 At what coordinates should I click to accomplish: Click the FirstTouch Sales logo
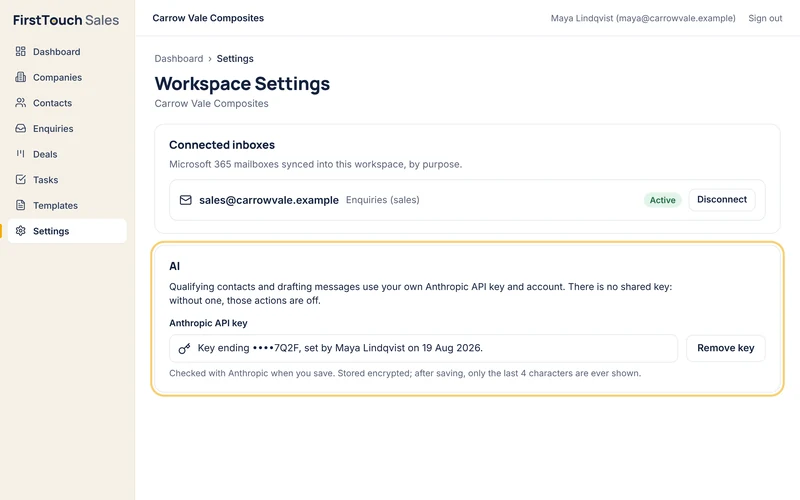point(66,20)
